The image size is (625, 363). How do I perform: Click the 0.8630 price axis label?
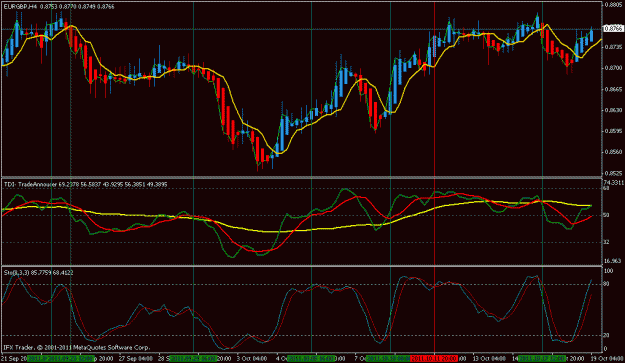click(613, 110)
